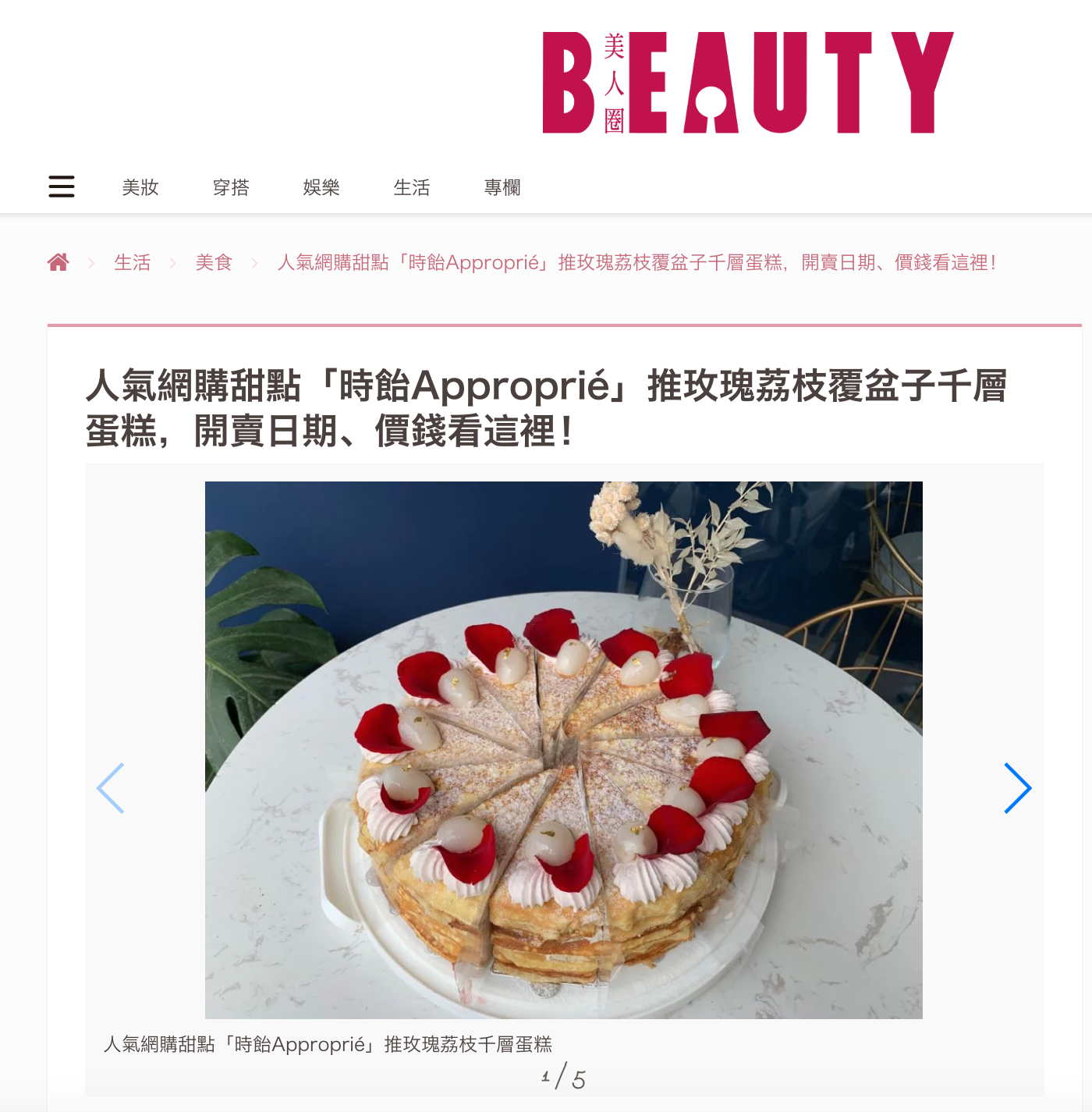
Task: Click the chevron after 美食 breadcrumb
Action: tap(254, 263)
